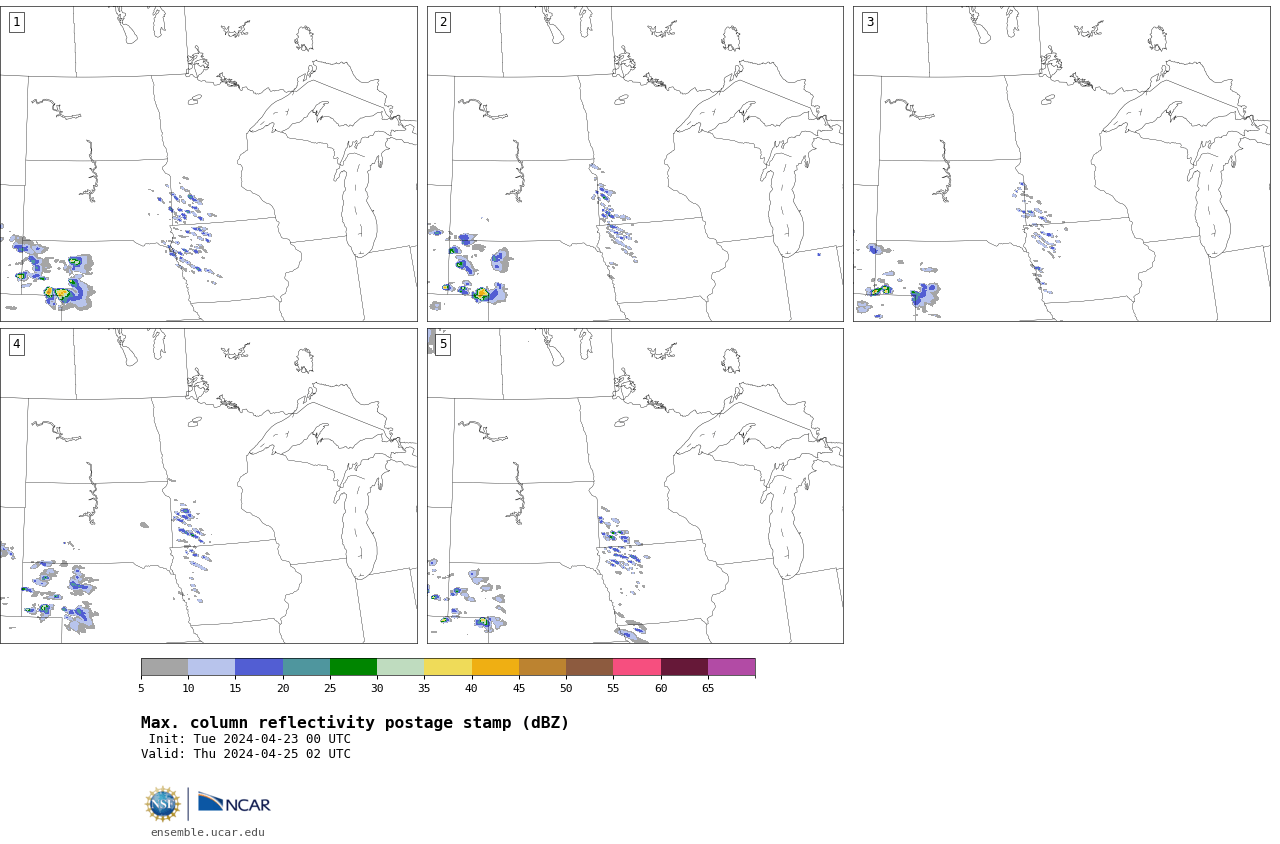
Task: Click the pink 55-60 dBZ swatch
Action: (637, 667)
